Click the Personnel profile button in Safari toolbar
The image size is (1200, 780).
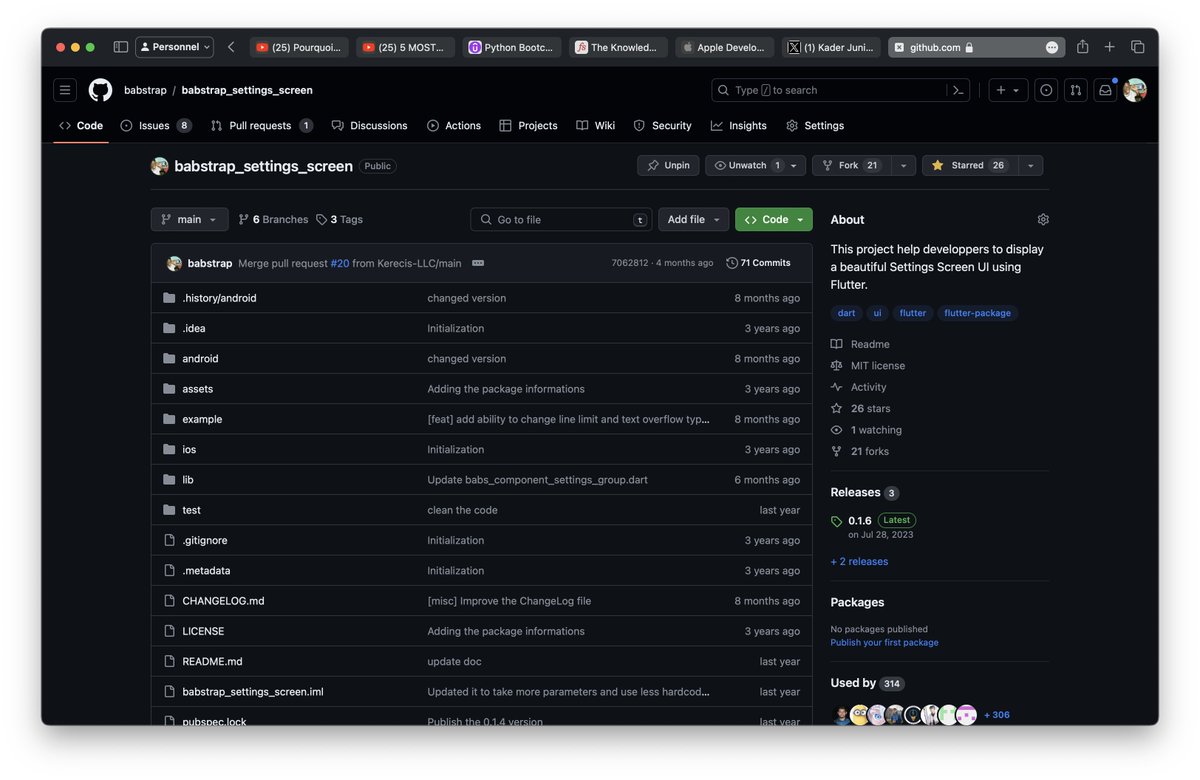point(174,47)
